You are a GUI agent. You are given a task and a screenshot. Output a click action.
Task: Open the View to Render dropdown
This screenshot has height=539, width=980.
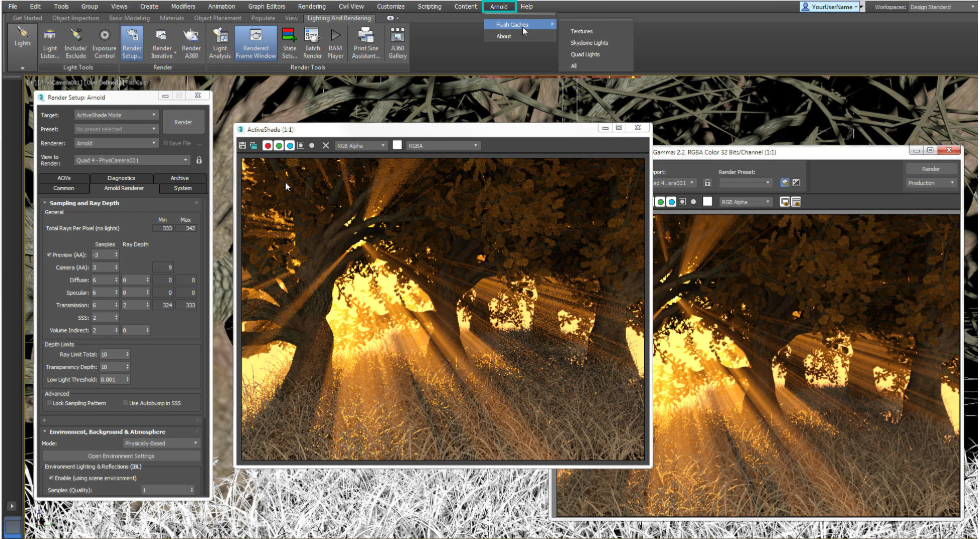(132, 160)
